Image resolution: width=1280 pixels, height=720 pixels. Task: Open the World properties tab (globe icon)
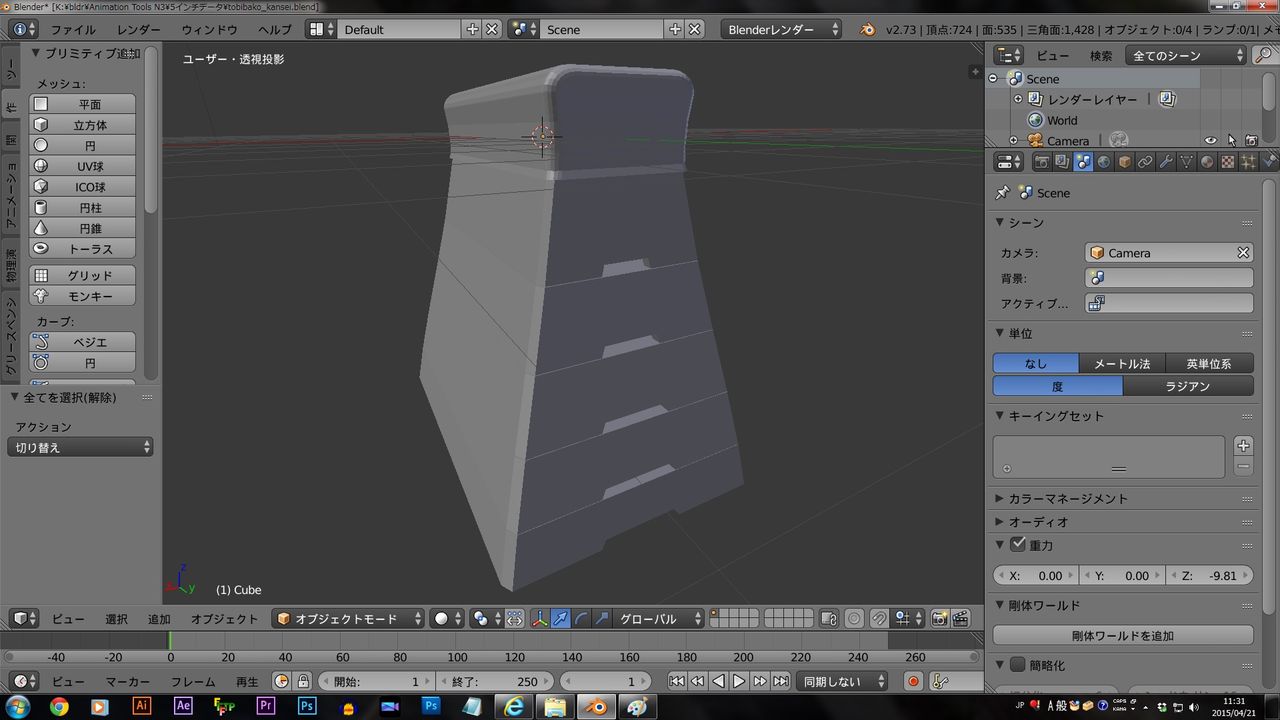[x=1104, y=162]
